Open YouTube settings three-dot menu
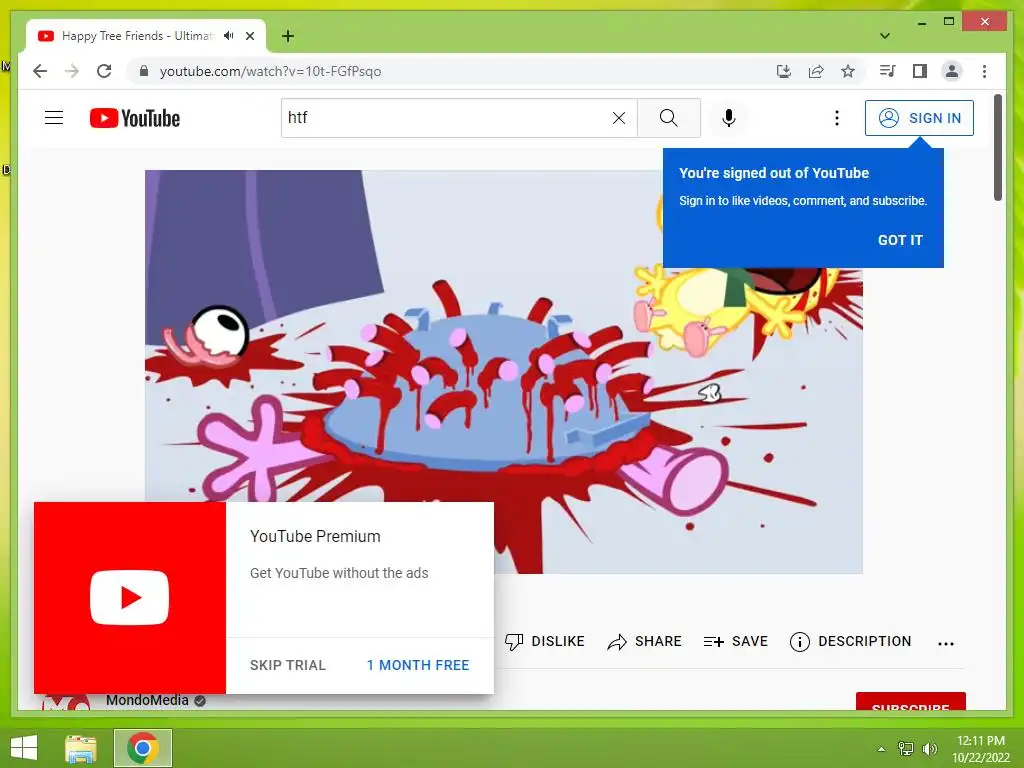Image resolution: width=1024 pixels, height=768 pixels. pyautogui.click(x=837, y=118)
